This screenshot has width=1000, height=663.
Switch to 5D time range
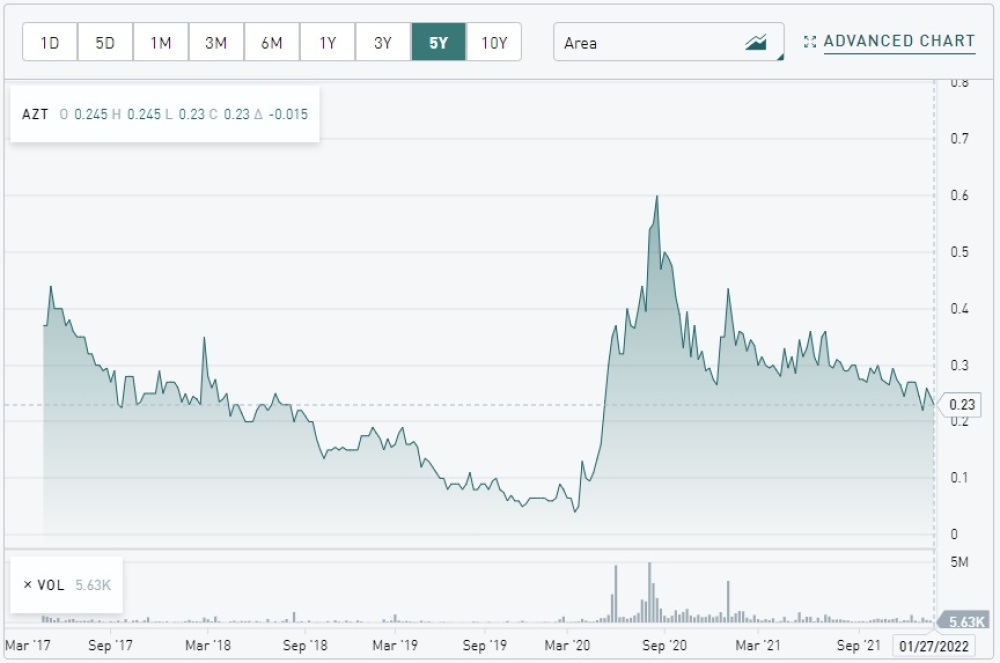click(105, 43)
